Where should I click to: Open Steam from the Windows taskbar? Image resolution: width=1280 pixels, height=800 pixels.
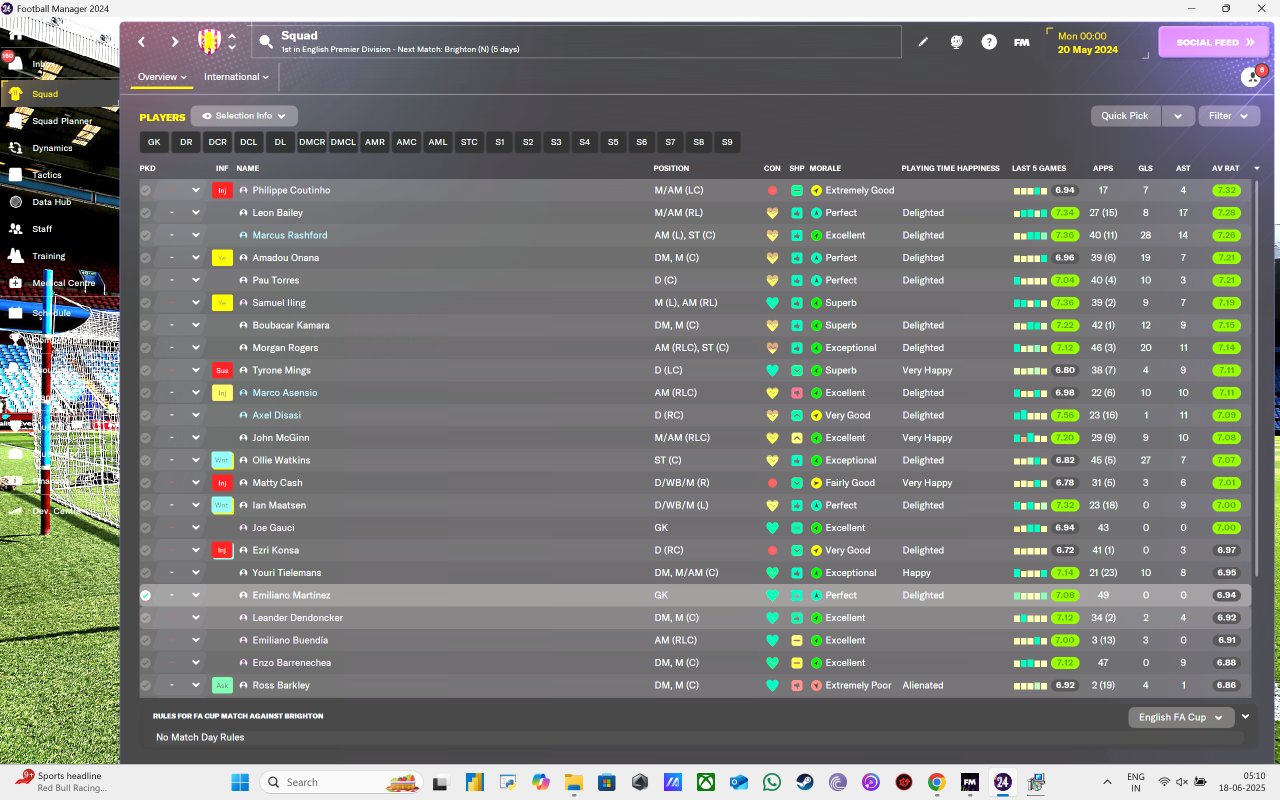(804, 782)
